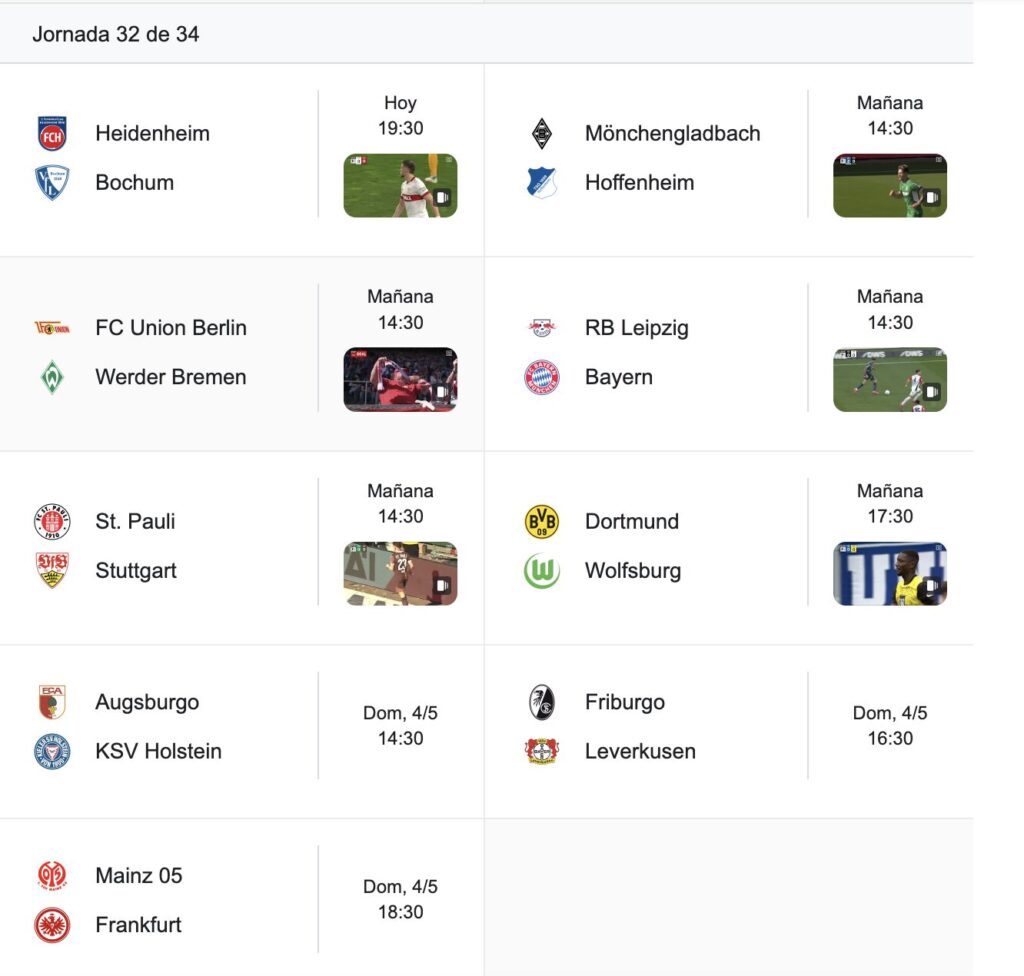Click the Bayer Leverkusen crest
The height and width of the screenshot is (976, 1024).
542,751
